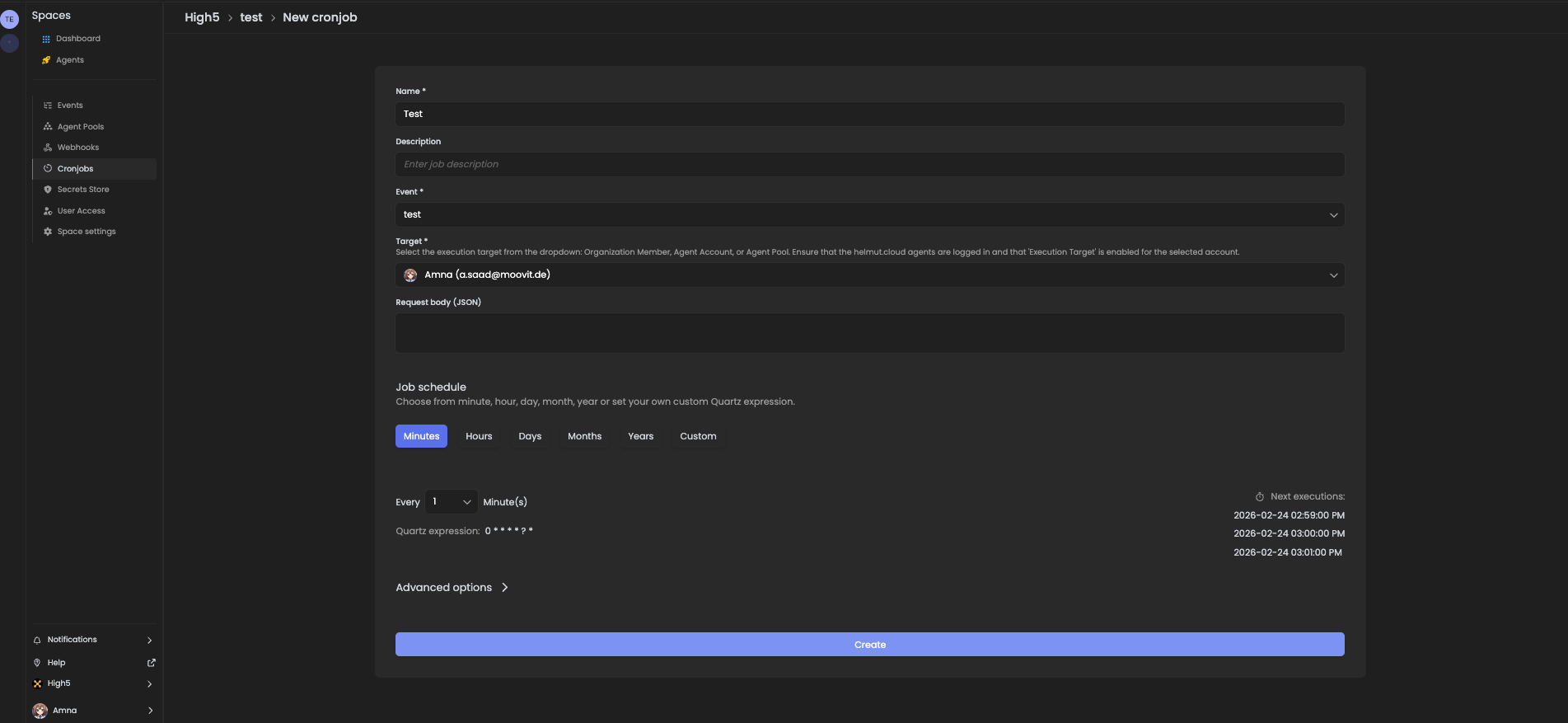Expand Advanced options section
1568x723 pixels.
tap(452, 588)
